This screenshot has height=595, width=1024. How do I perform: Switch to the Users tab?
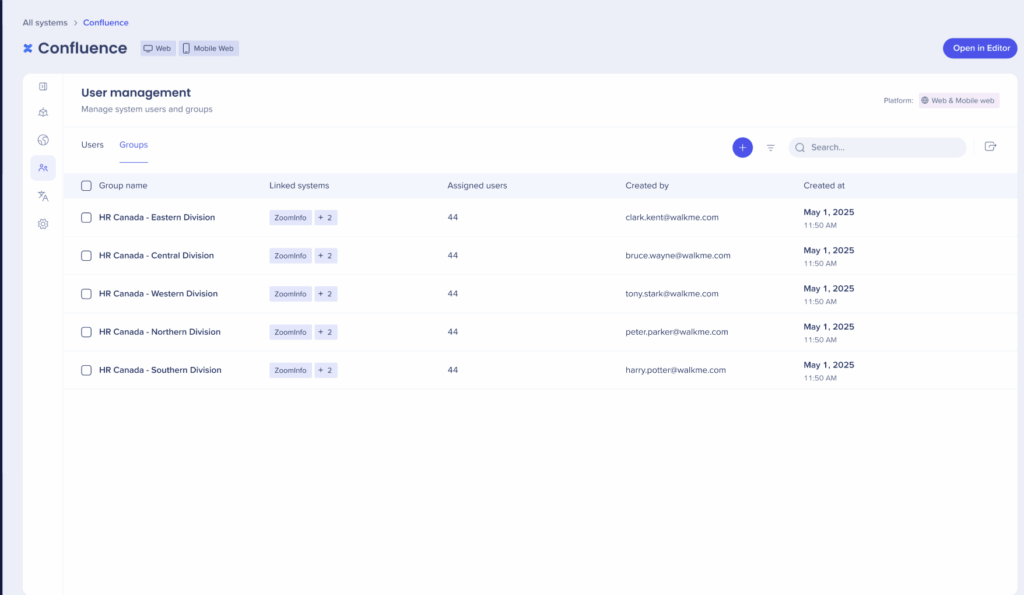point(92,145)
